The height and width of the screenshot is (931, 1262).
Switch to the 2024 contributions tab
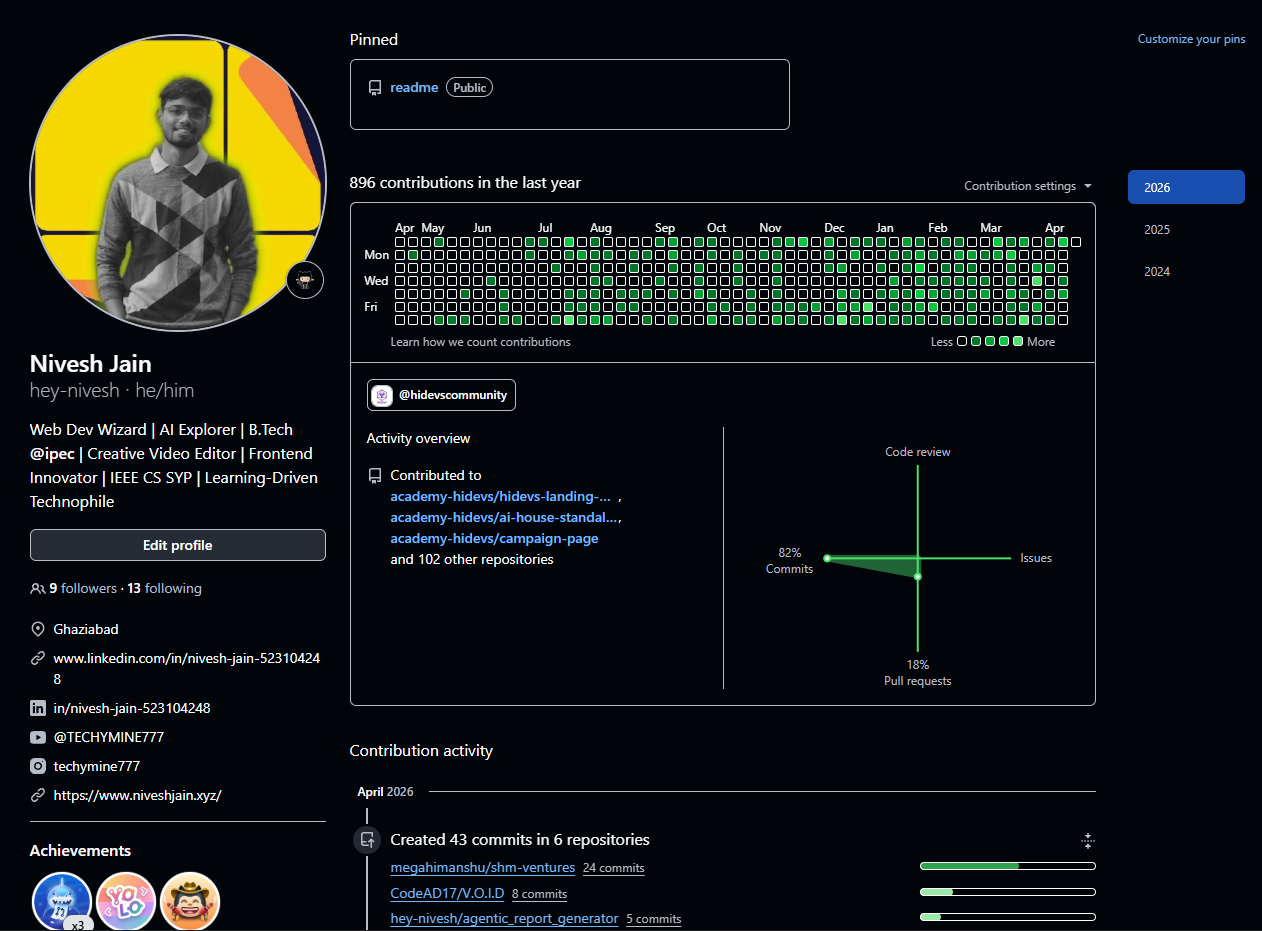pyautogui.click(x=1156, y=271)
